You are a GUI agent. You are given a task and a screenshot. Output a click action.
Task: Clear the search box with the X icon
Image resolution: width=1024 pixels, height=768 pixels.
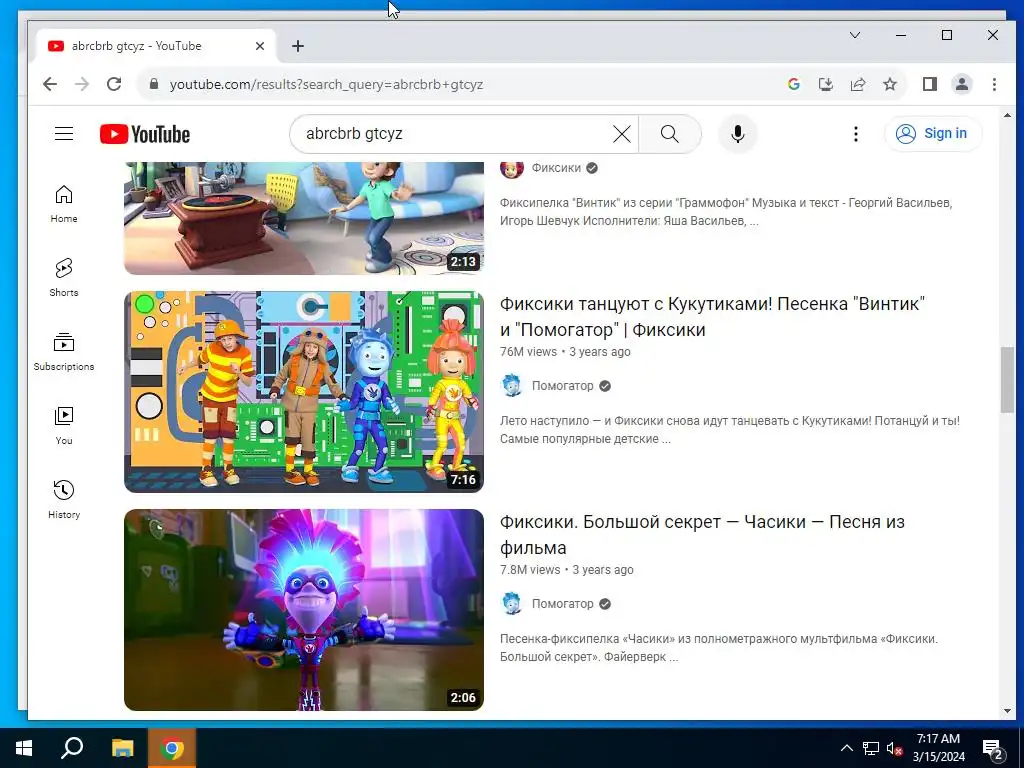pos(622,134)
